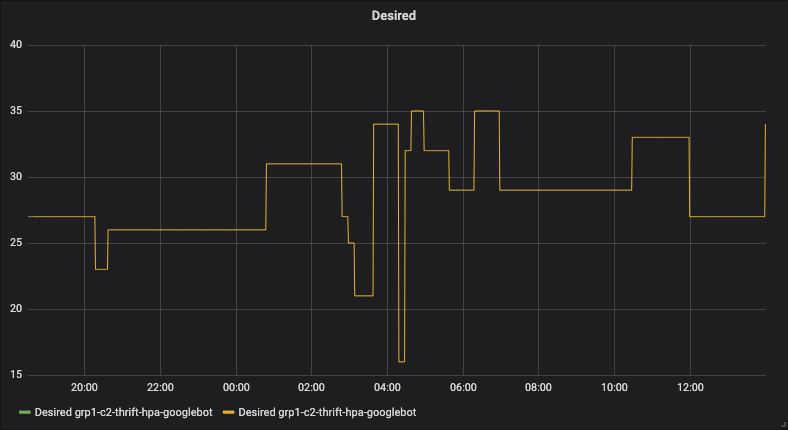Viewport: 788px width, 430px height.
Task: Click the green legend color swatch
Action: (24, 412)
